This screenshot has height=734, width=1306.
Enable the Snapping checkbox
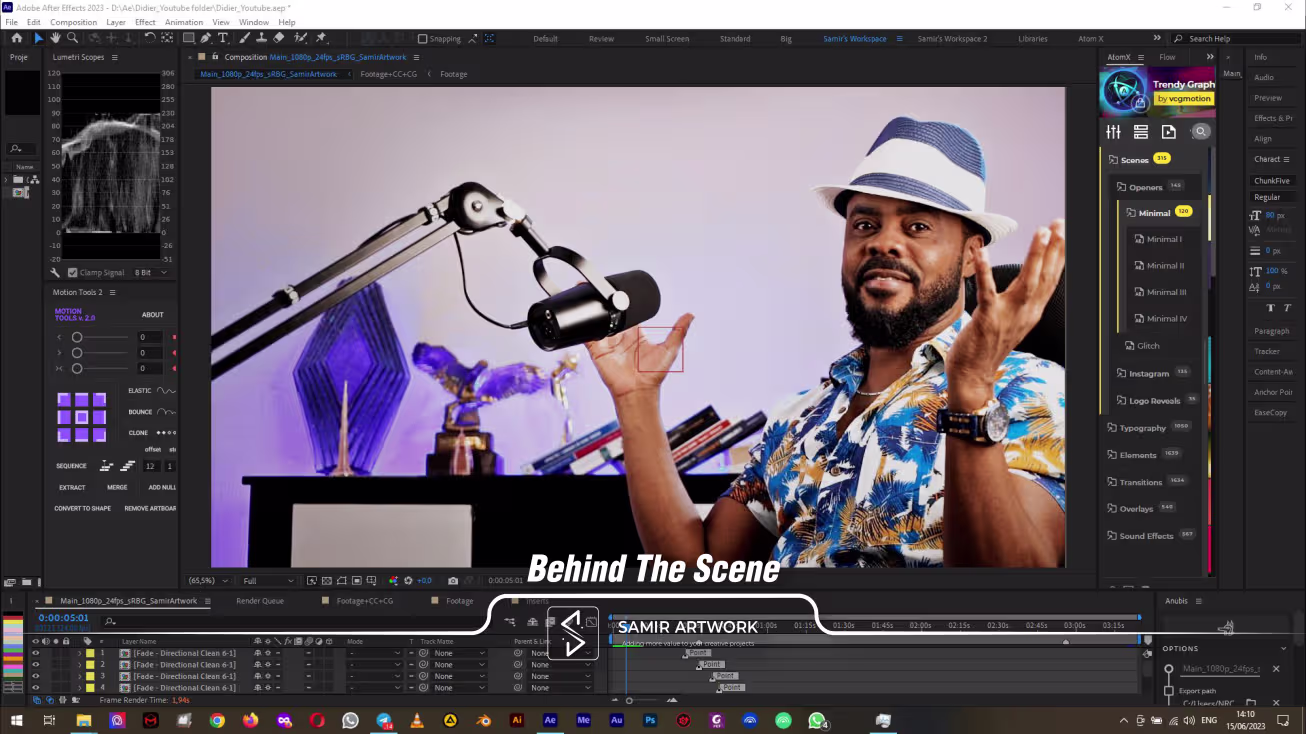(423, 39)
